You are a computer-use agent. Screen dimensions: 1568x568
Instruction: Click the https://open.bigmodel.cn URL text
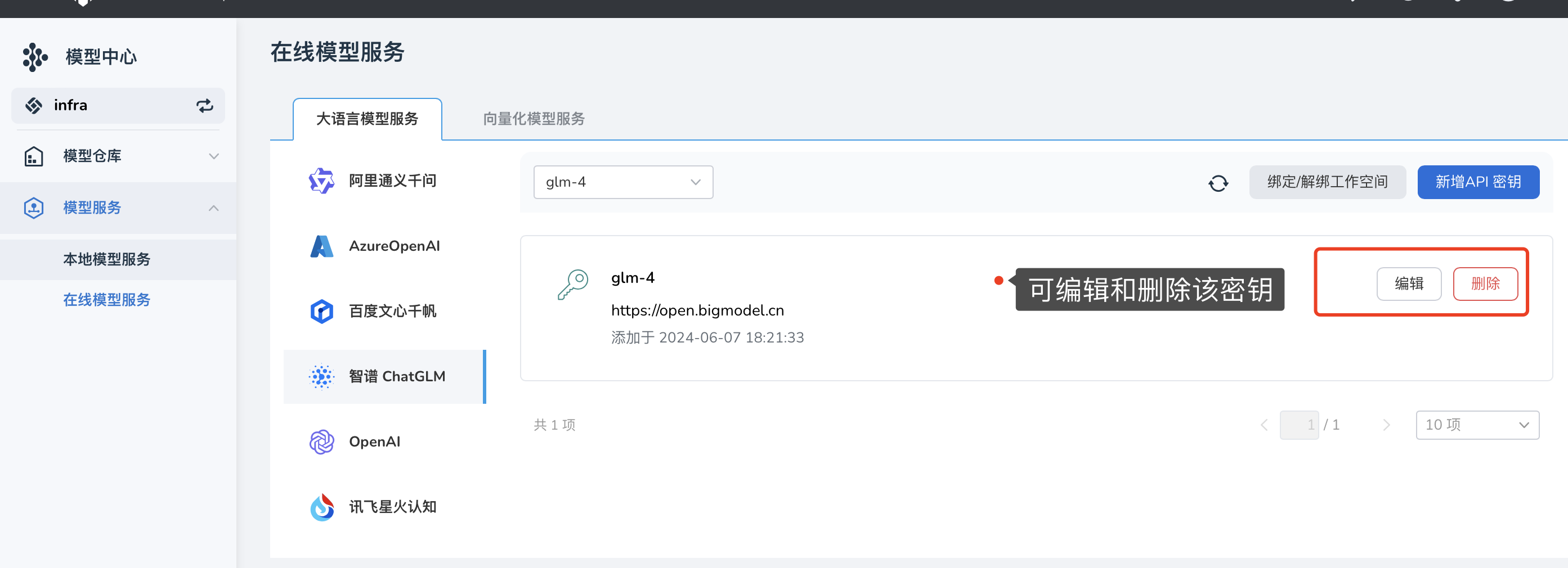click(x=697, y=311)
